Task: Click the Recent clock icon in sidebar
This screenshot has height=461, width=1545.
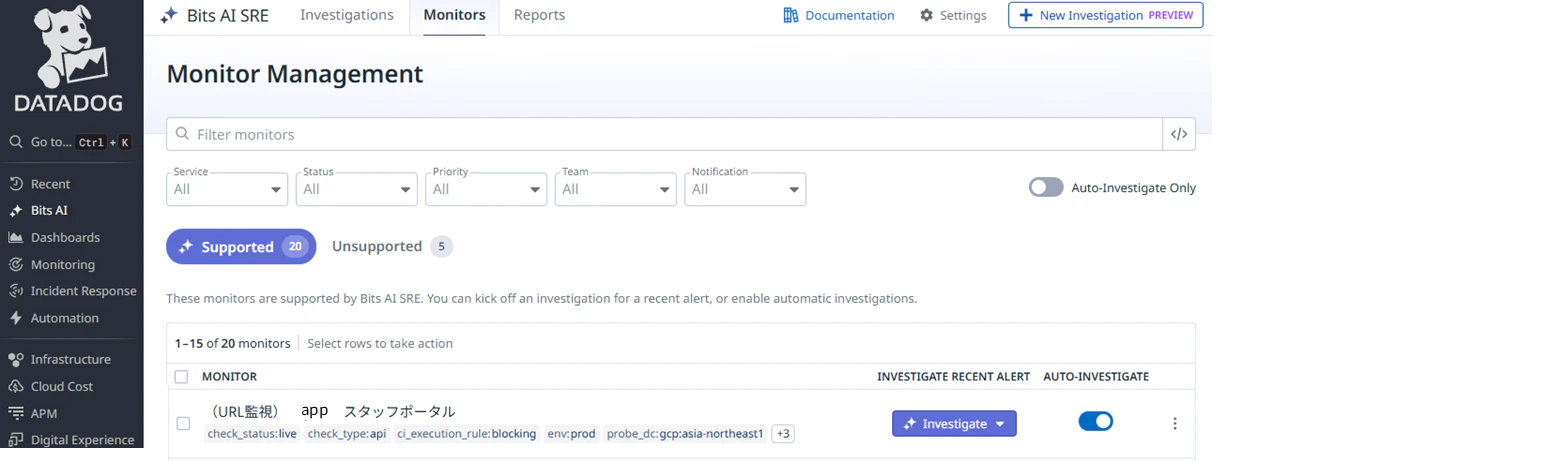Action: coord(16,184)
